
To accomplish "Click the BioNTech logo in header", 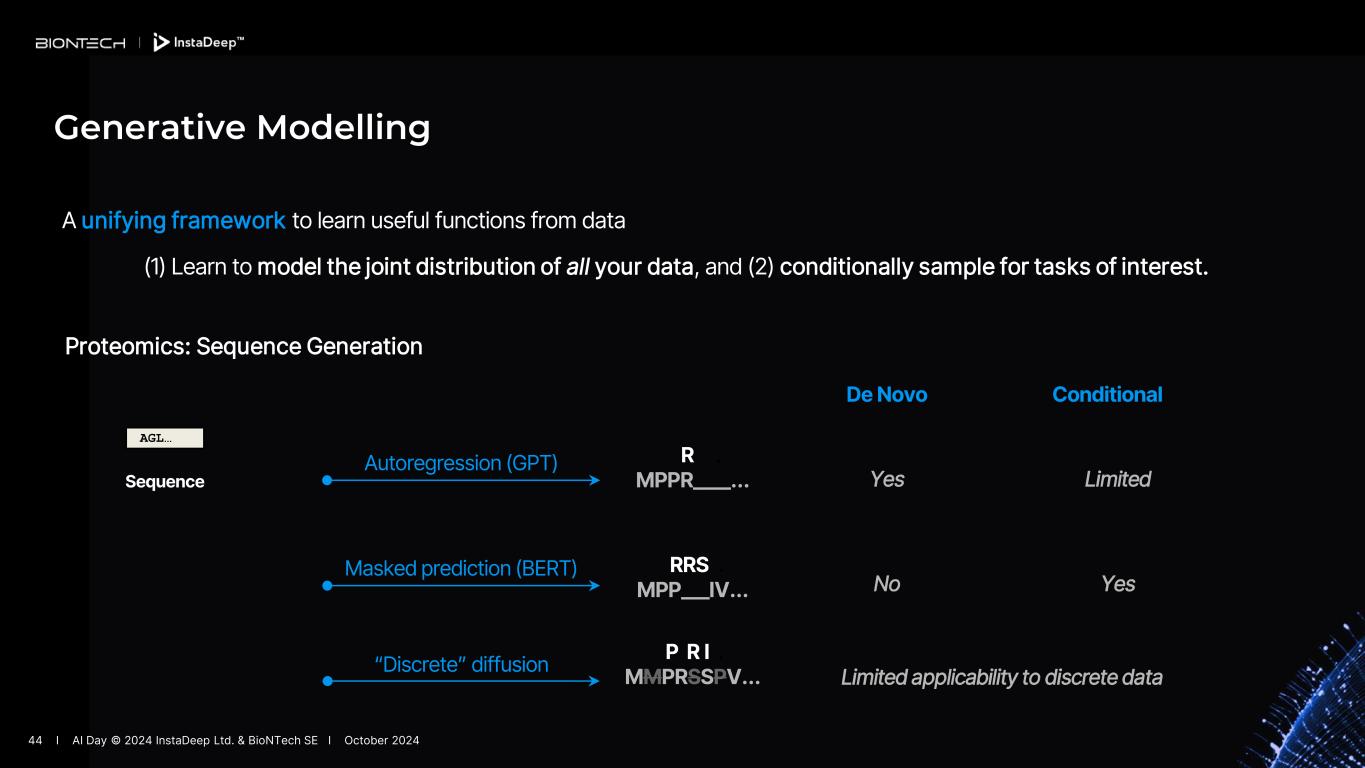I will (x=80, y=43).
